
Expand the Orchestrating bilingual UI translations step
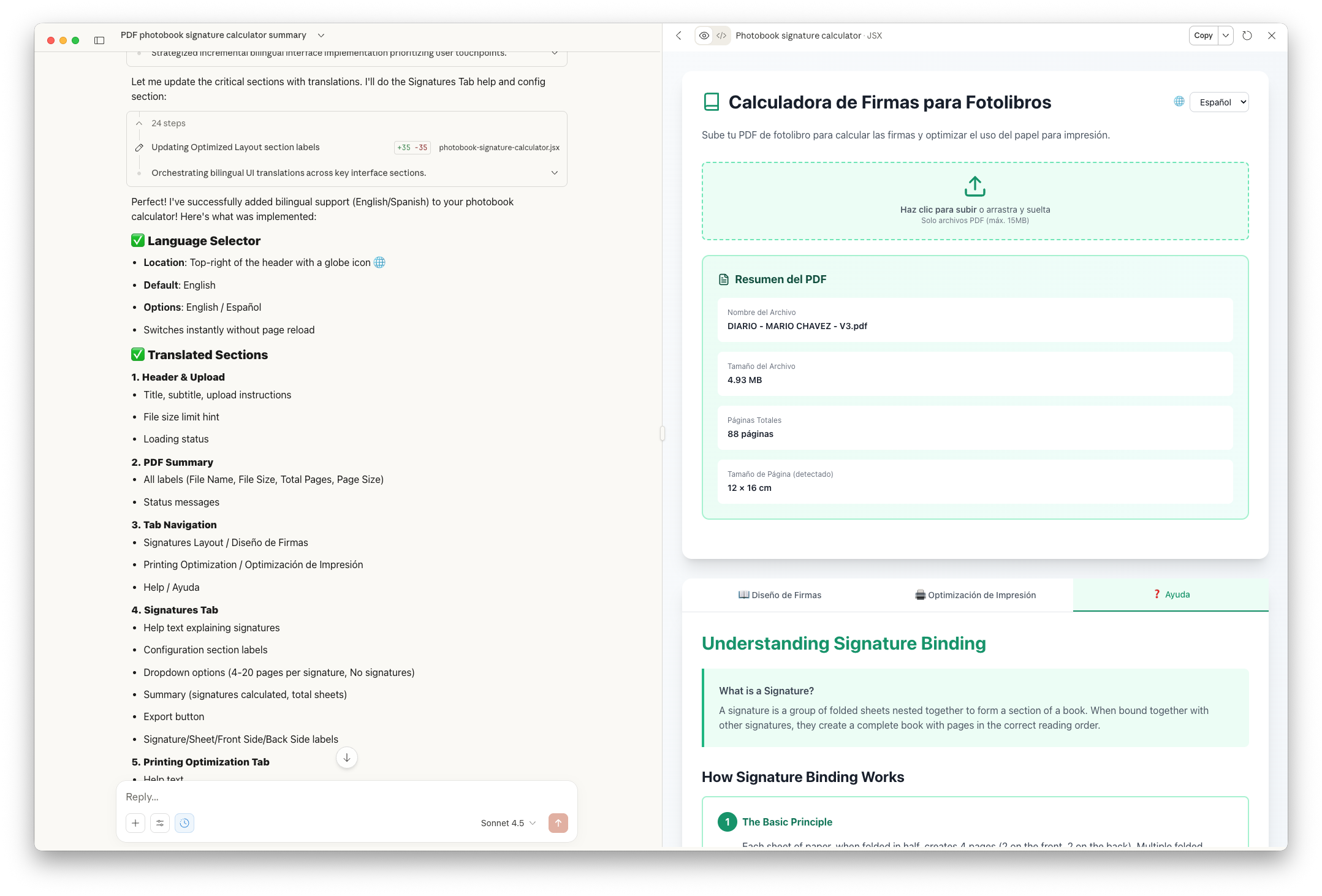555,172
